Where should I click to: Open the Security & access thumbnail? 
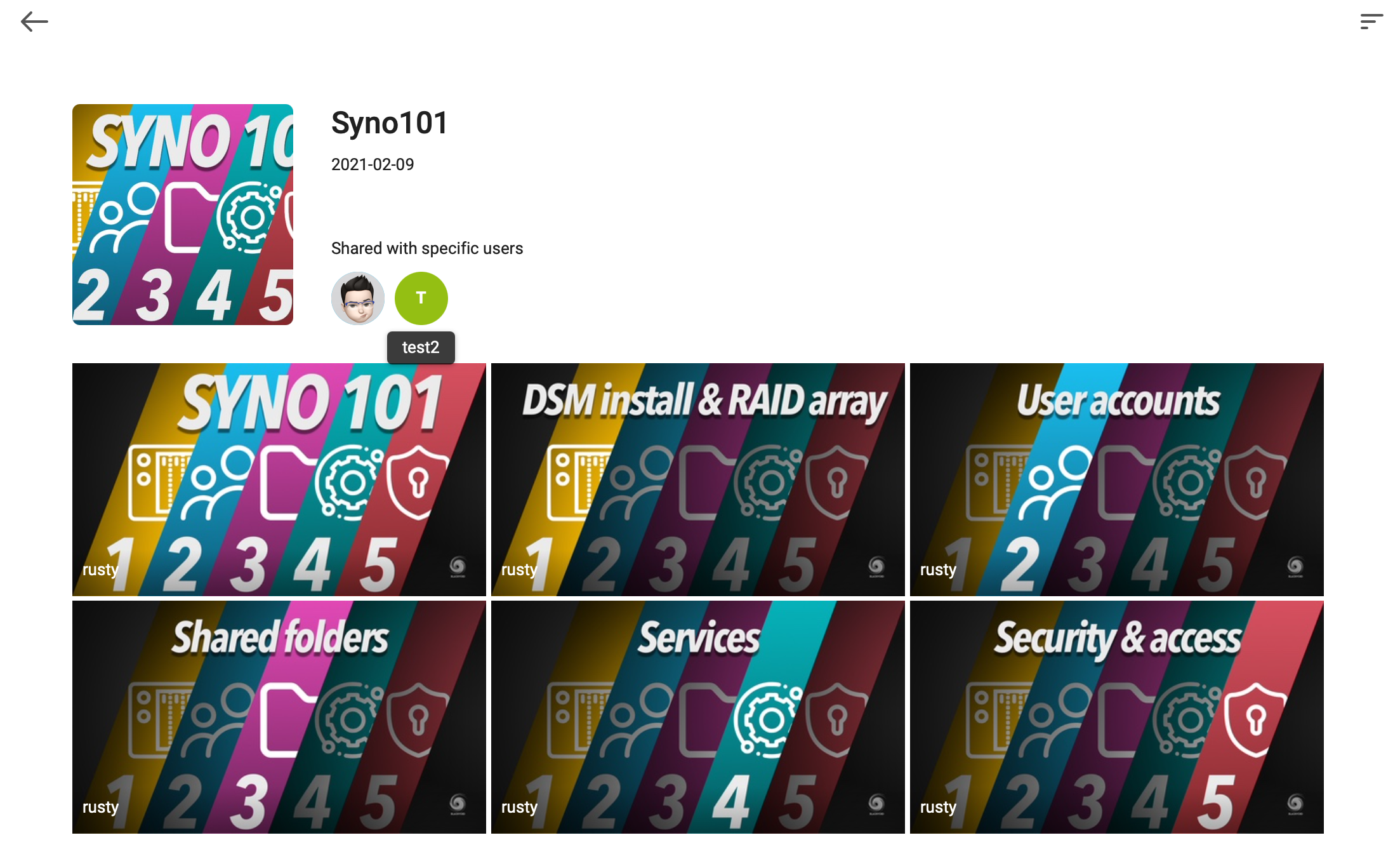coord(1117,717)
